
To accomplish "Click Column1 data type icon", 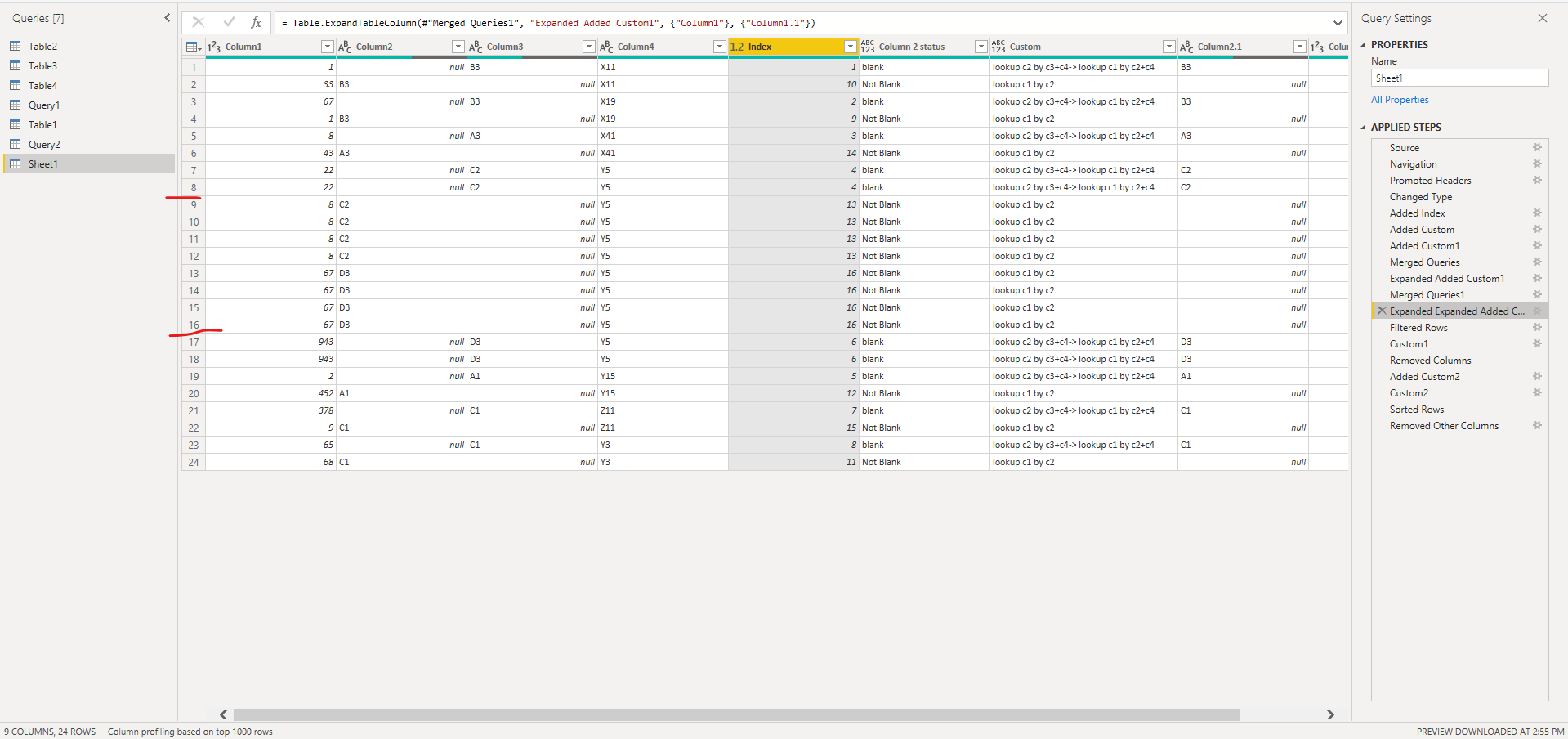I will [x=214, y=47].
